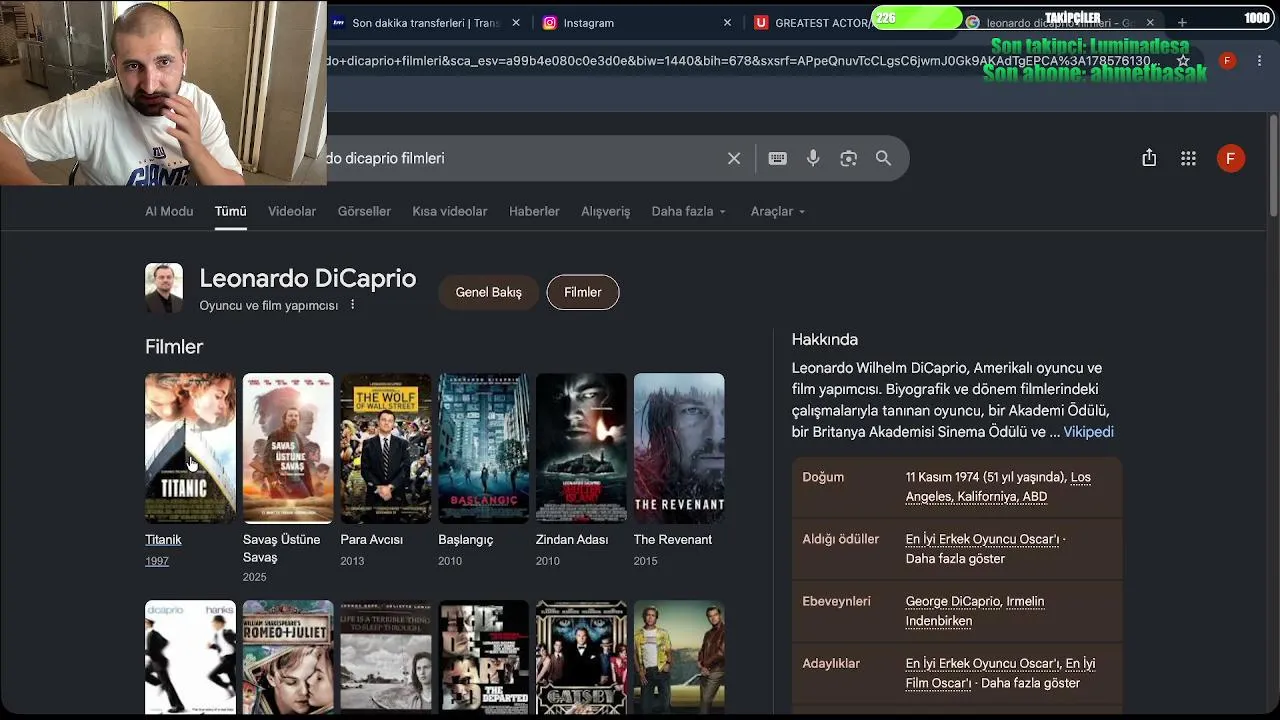Switch to the Instagram browser tab
Viewport: 1280px width, 720px height.
click(x=638, y=22)
